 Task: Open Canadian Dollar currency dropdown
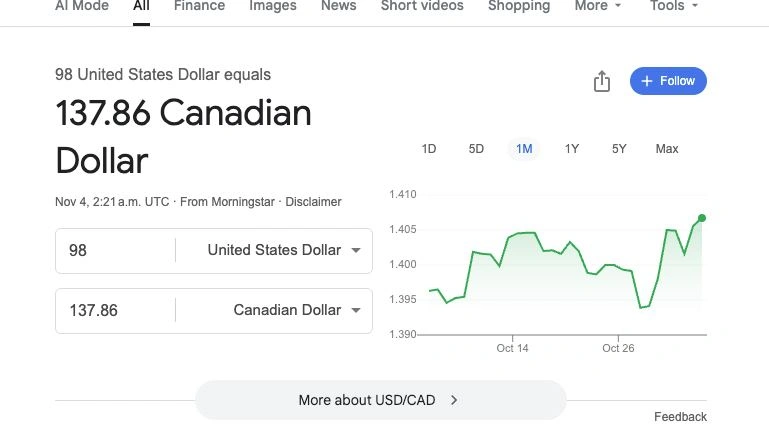tap(296, 310)
